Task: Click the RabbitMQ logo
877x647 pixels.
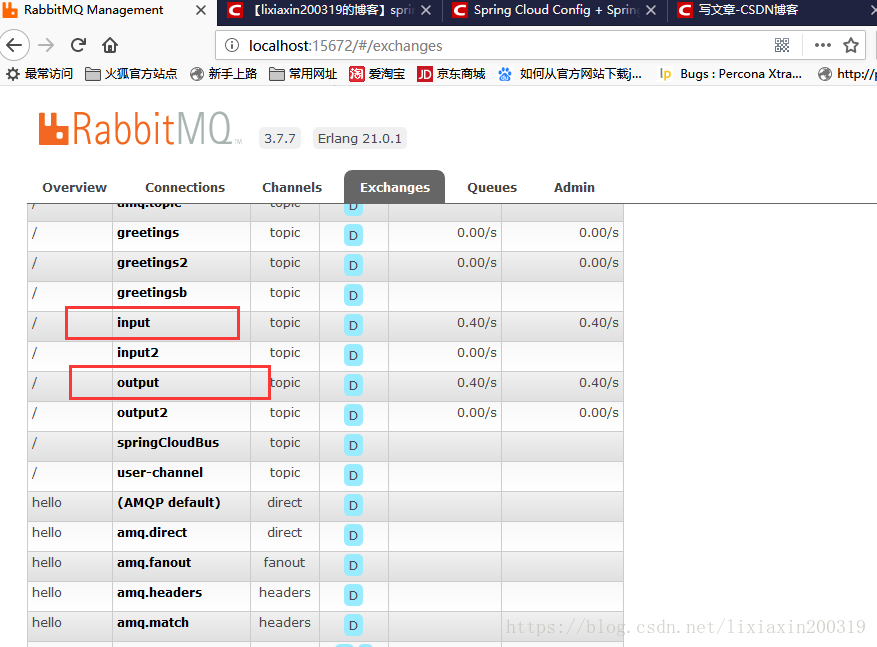Action: pyautogui.click(x=140, y=129)
